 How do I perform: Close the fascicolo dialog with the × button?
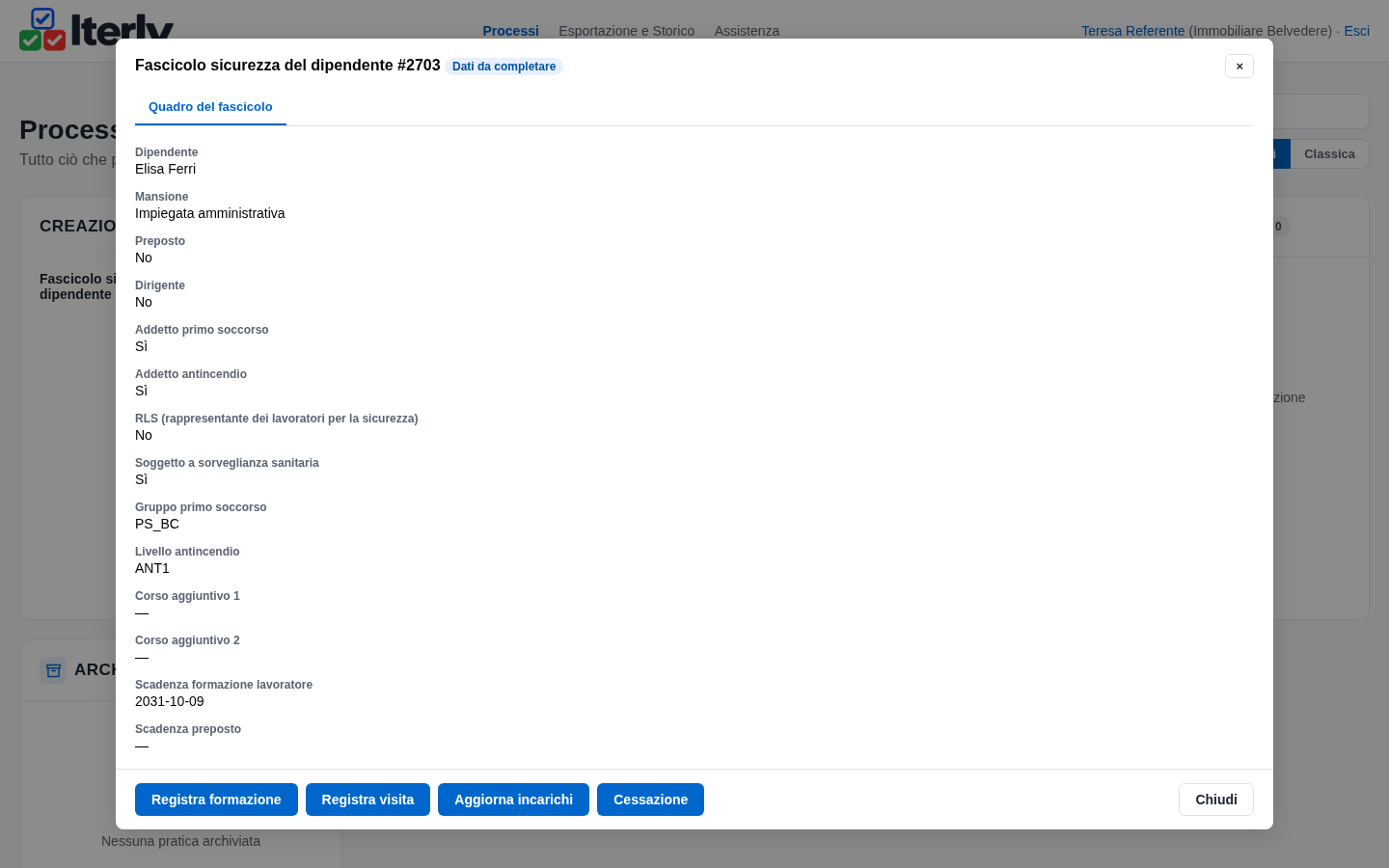[1239, 66]
